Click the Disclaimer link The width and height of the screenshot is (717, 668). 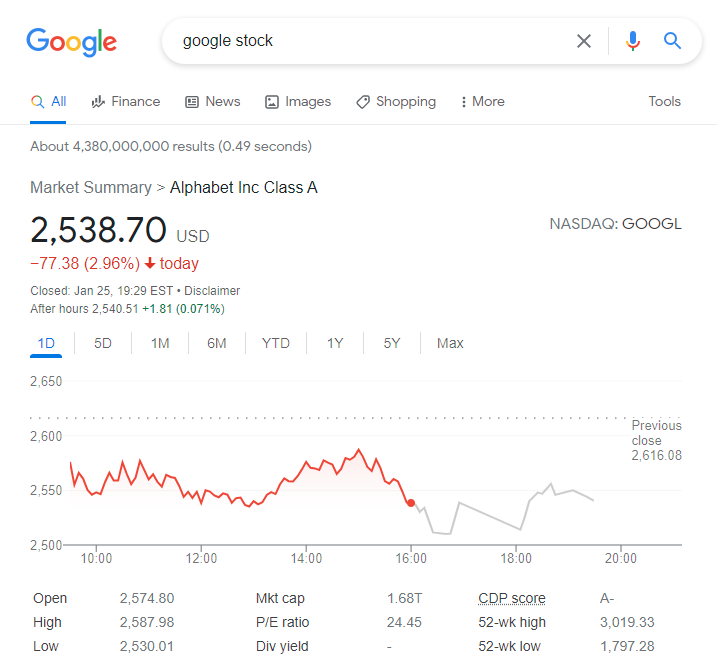click(x=211, y=290)
